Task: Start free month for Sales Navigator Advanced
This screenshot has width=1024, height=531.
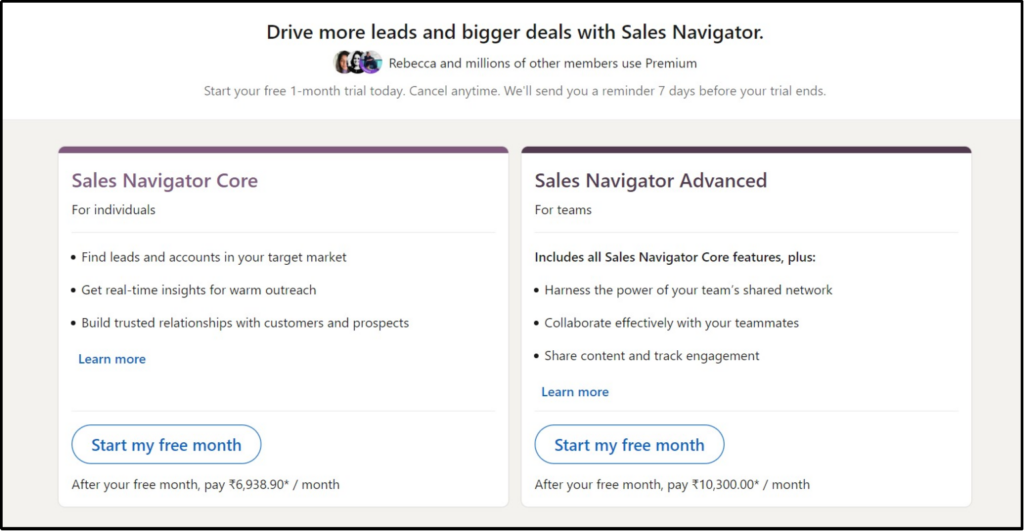Action: (629, 445)
